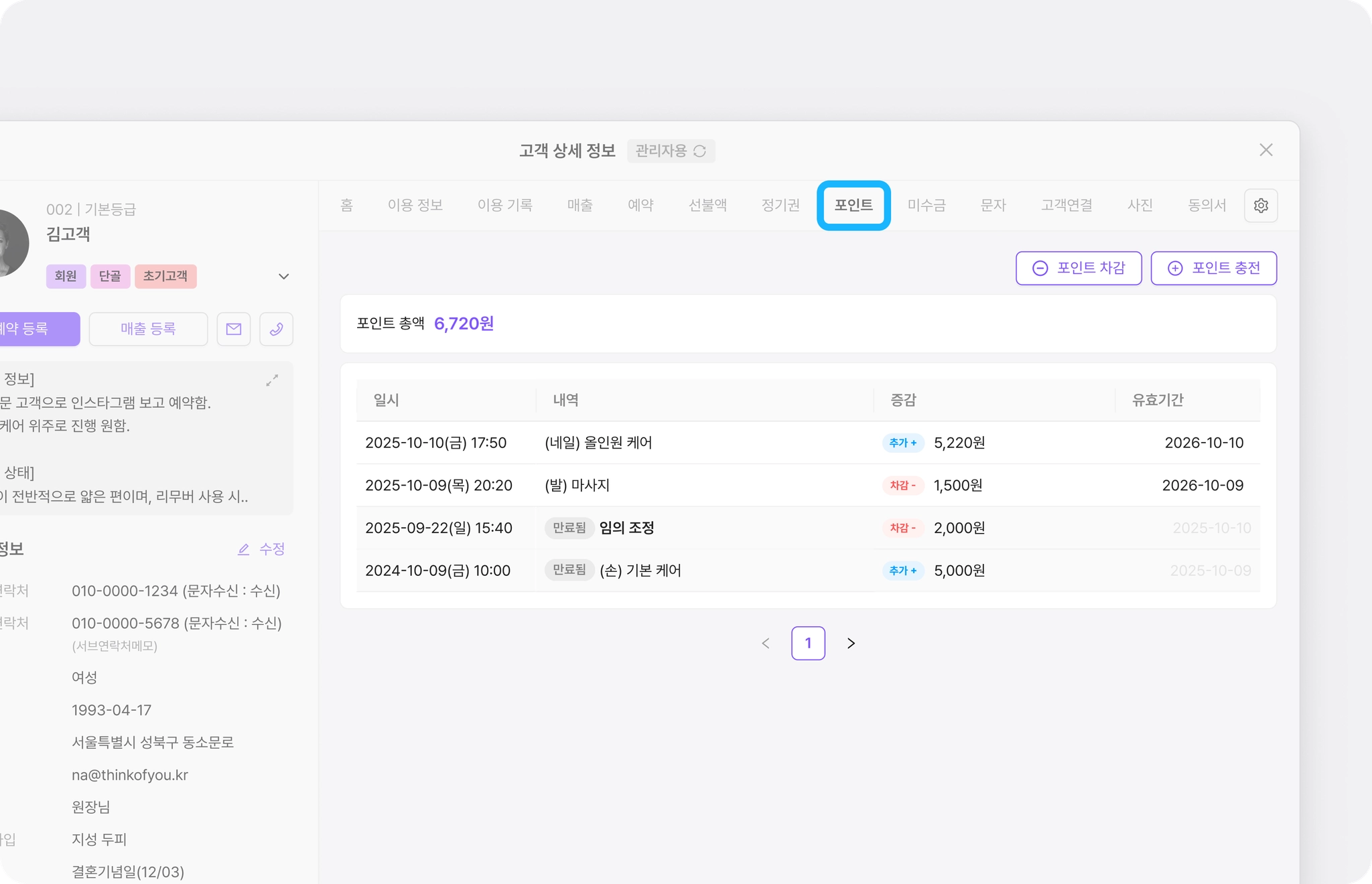The height and width of the screenshot is (884, 1372).
Task: Switch to the 이용 기록 tab
Action: tap(504, 206)
